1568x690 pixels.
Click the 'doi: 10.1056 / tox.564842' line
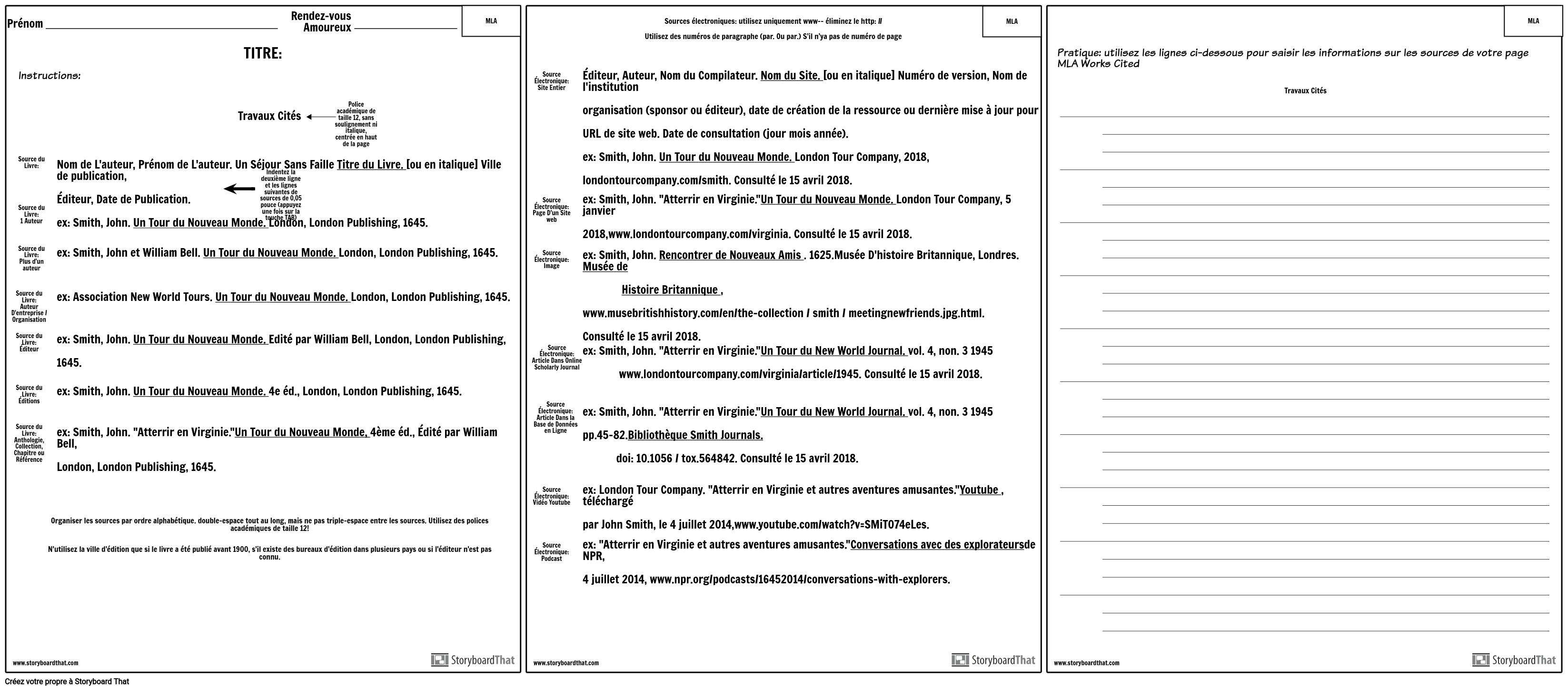pos(737,459)
